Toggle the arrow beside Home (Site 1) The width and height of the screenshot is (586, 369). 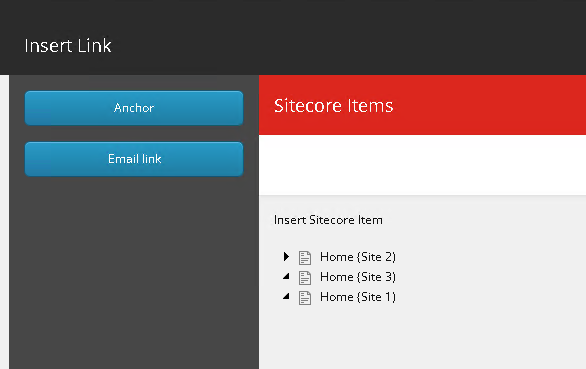tap(286, 296)
